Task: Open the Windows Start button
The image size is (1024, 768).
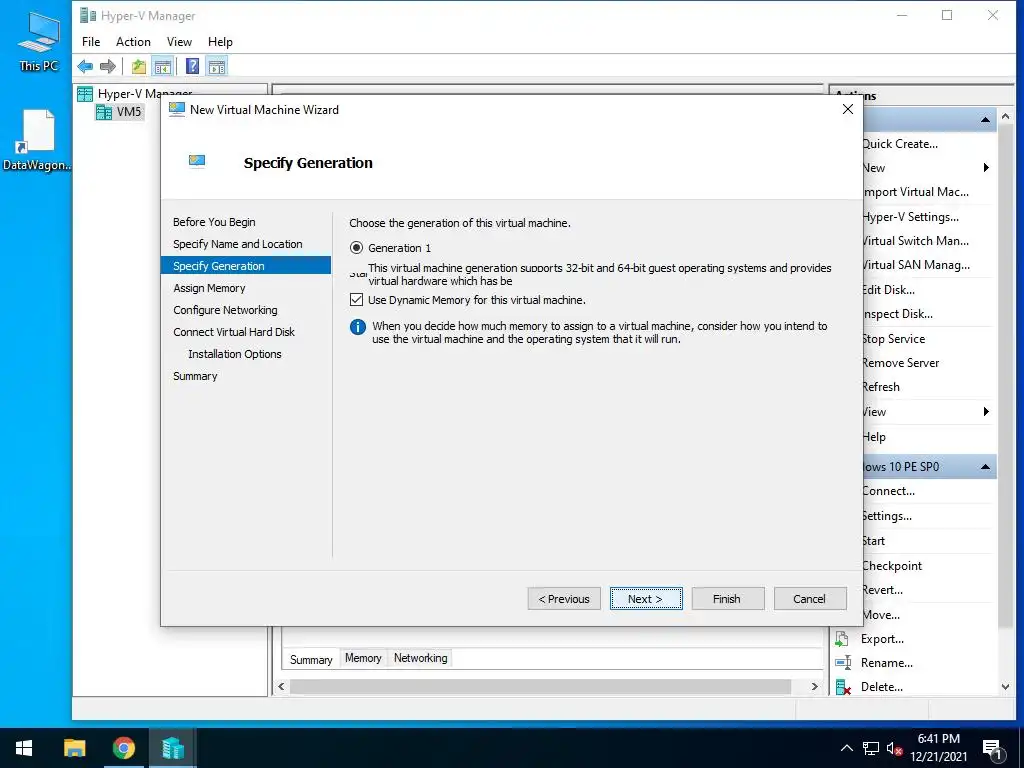Action: (24, 748)
